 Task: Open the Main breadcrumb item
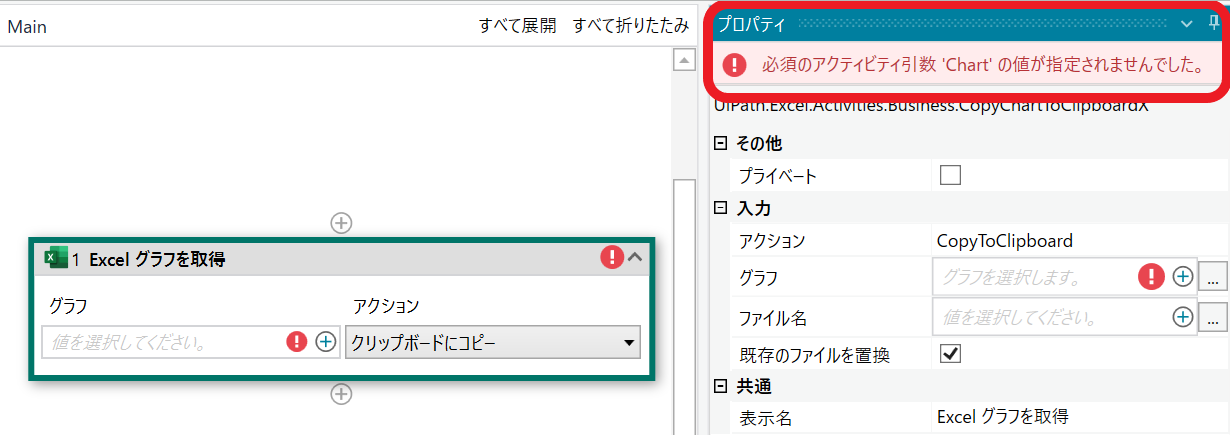[27, 27]
